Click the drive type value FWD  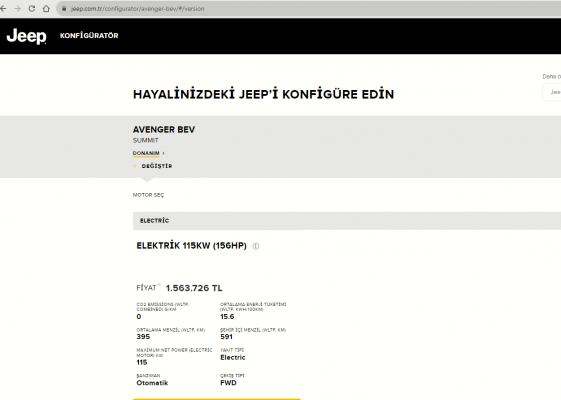point(228,383)
